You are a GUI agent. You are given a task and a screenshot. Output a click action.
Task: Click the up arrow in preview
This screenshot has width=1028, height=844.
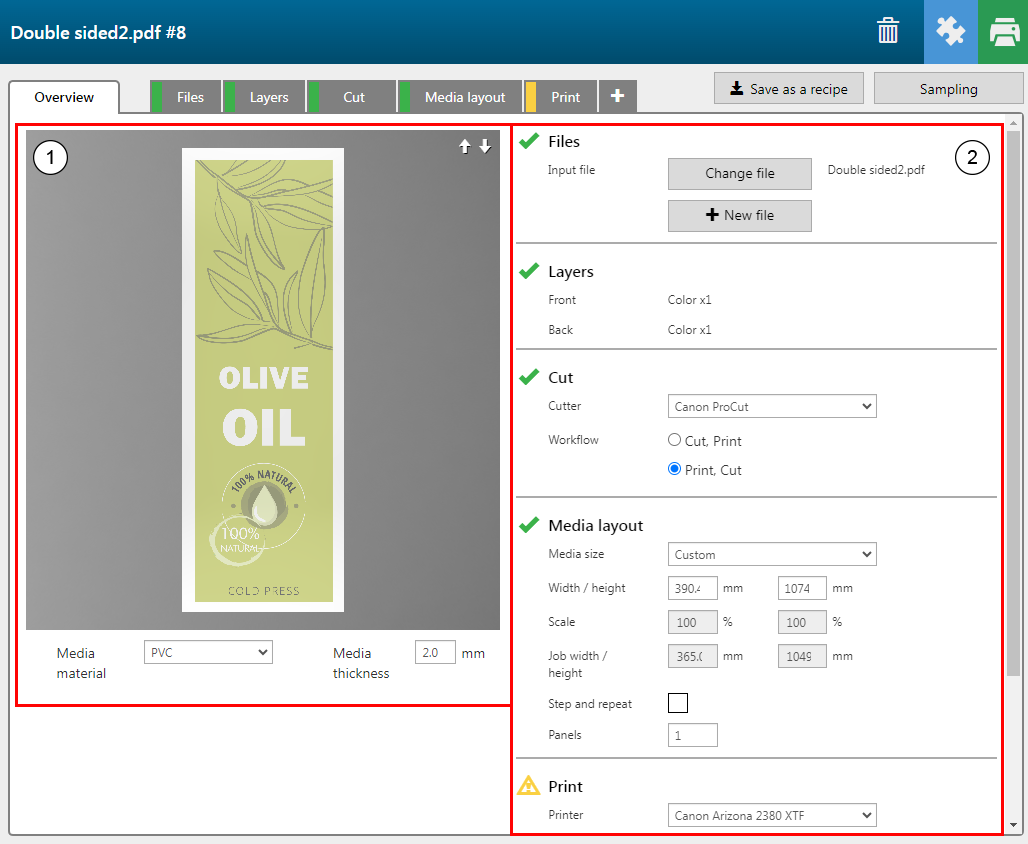pos(465,147)
